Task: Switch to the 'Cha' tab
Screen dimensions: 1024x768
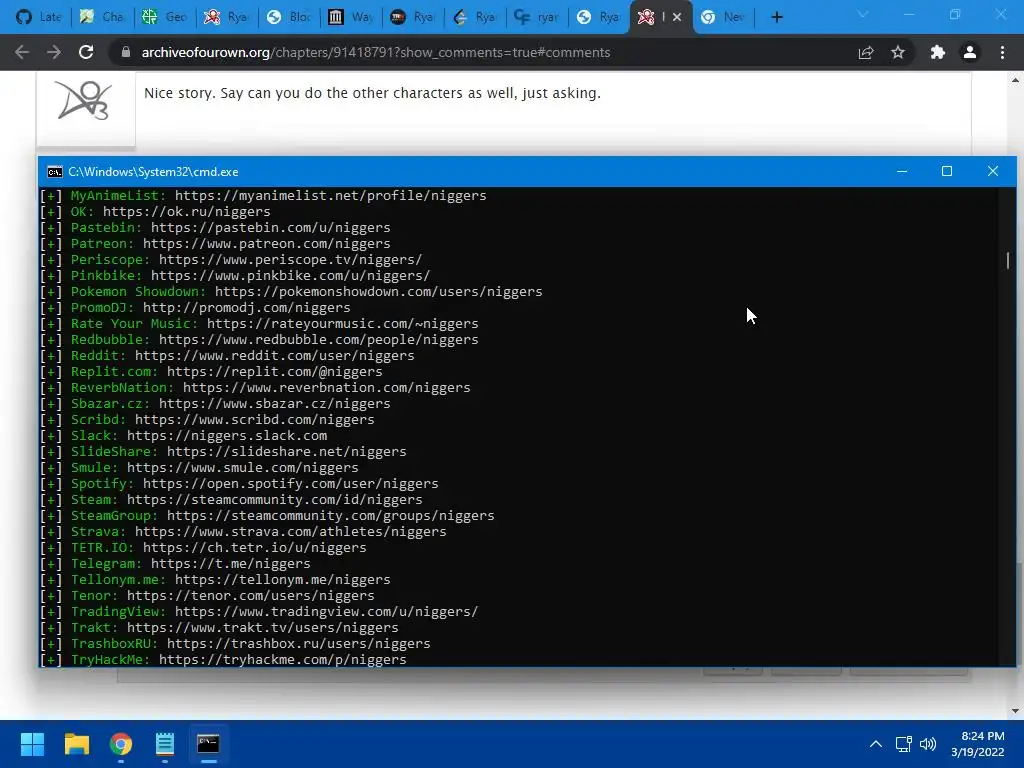Action: (x=101, y=17)
